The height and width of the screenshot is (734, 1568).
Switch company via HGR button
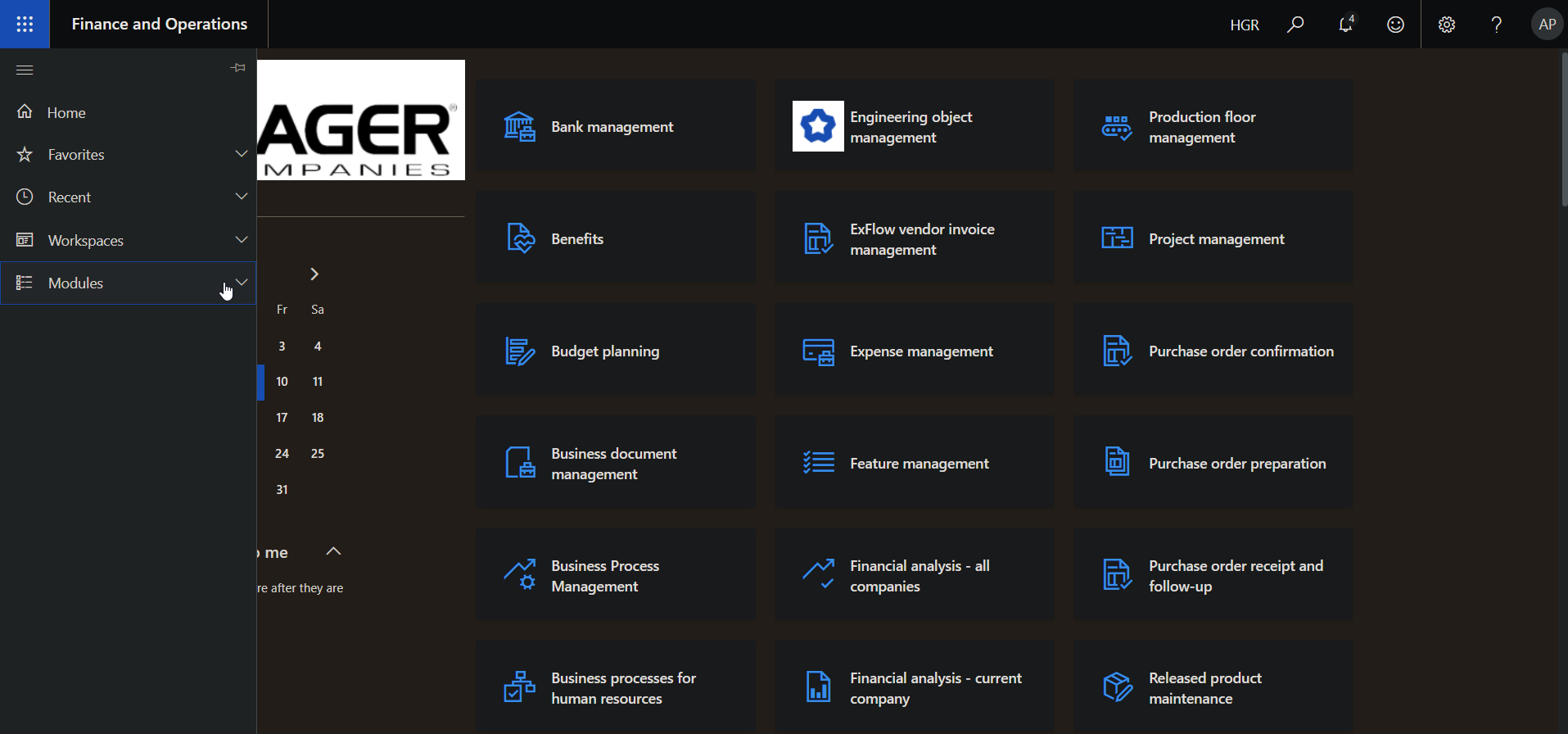(1245, 25)
